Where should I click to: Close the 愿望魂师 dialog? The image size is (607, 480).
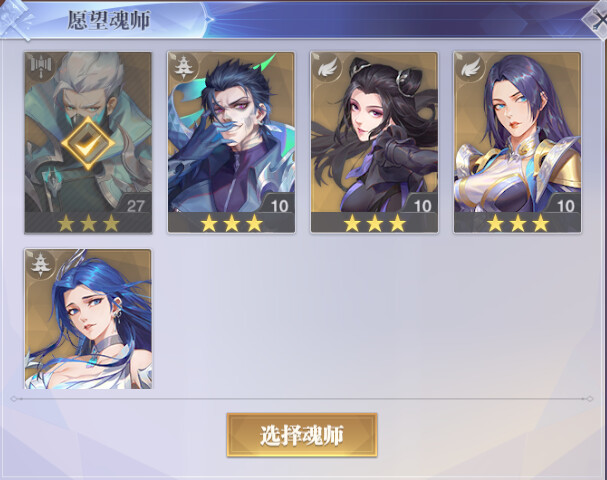(x=597, y=18)
